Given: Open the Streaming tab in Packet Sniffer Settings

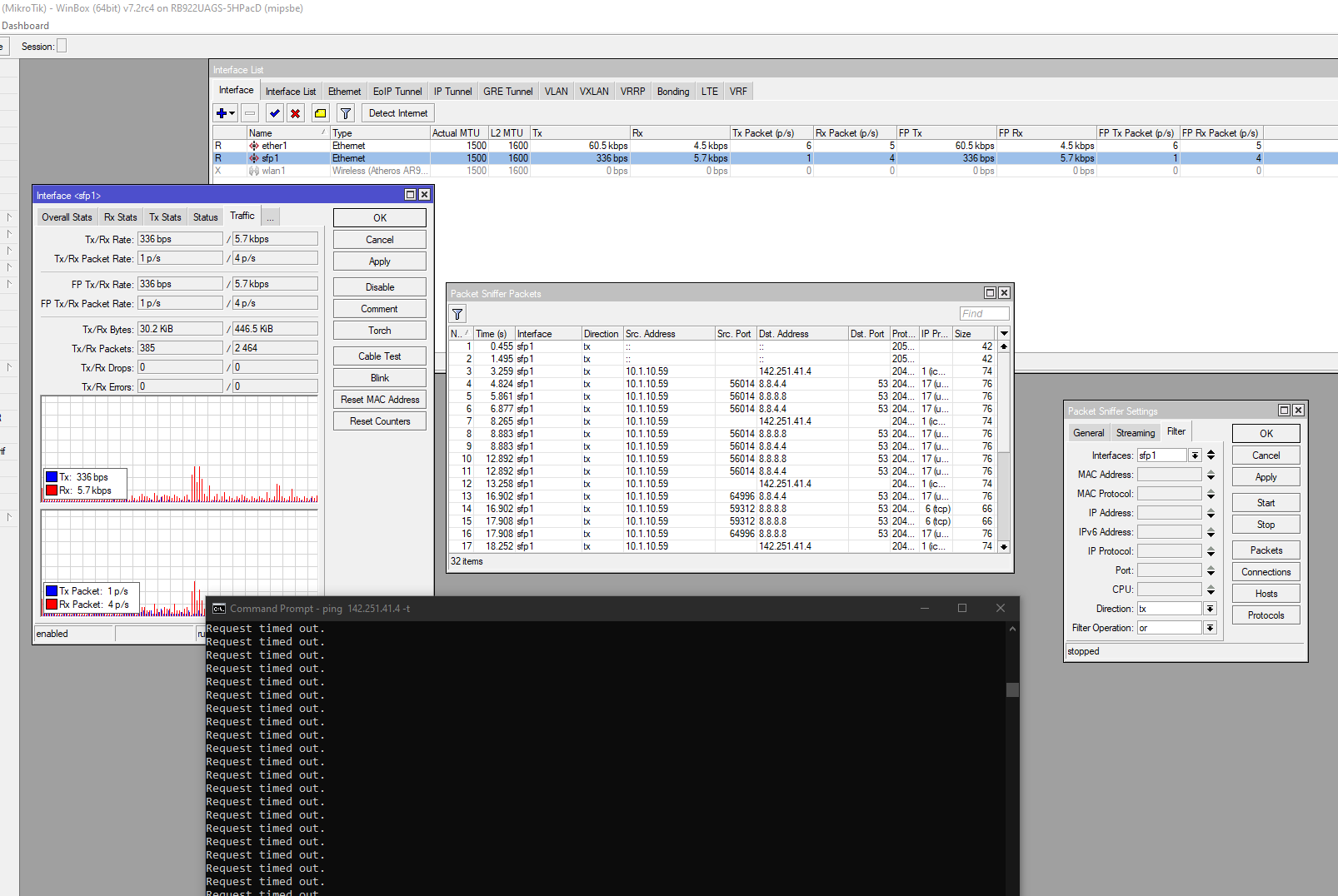Looking at the screenshot, I should point(1136,433).
